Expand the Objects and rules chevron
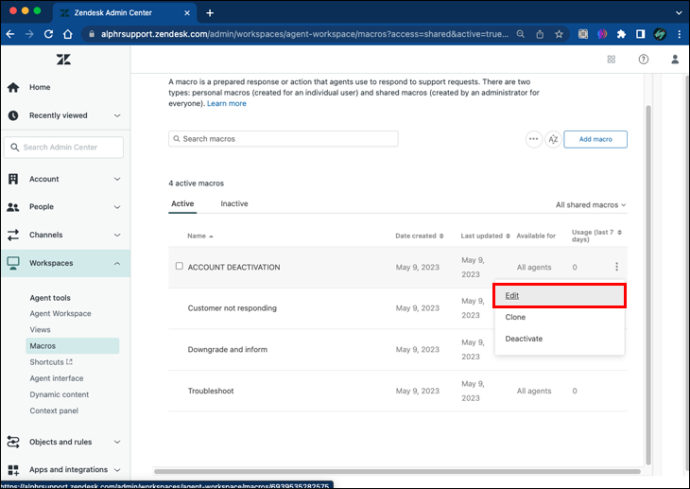The image size is (690, 489). coord(117,441)
